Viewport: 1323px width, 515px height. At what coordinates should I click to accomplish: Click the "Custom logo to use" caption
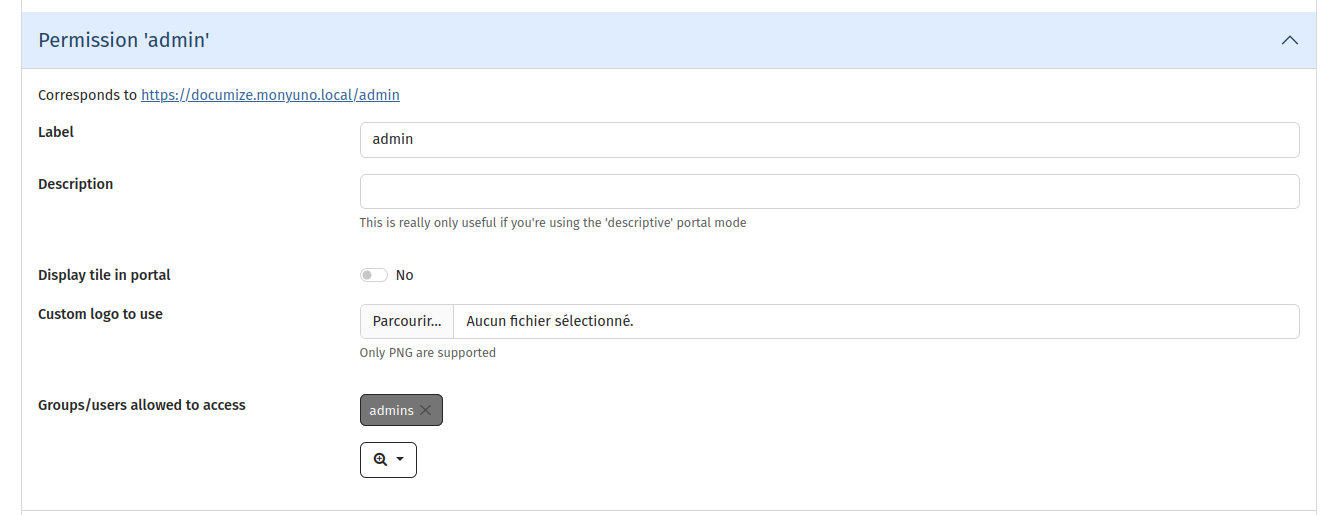click(100, 314)
